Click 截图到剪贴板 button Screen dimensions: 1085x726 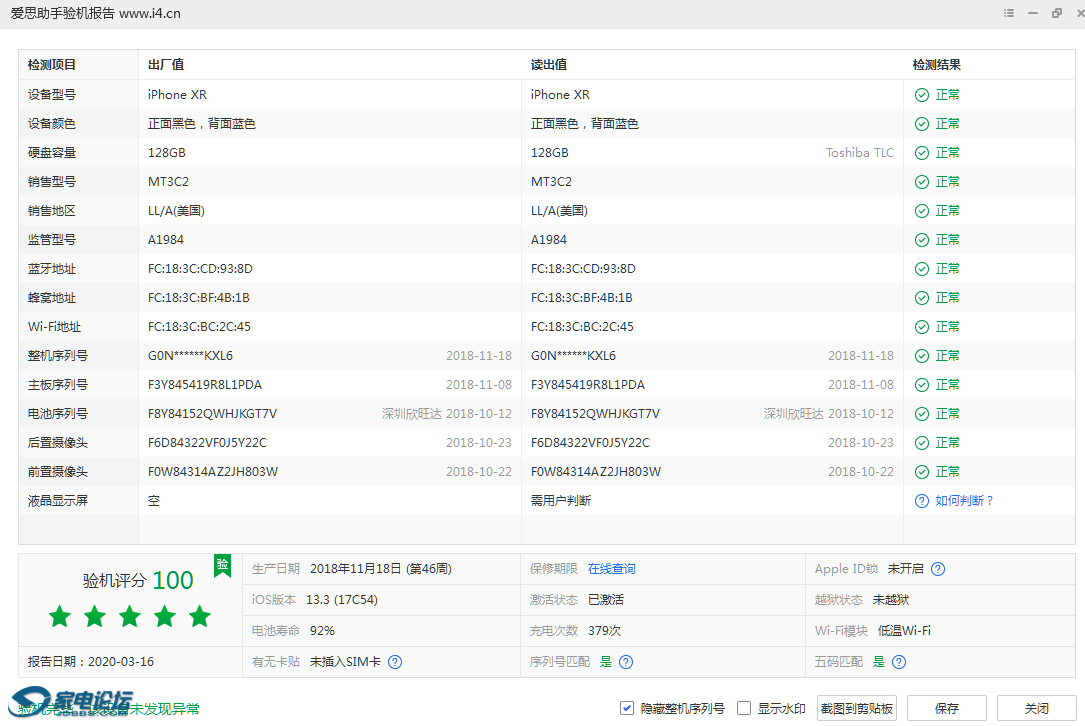[857, 708]
